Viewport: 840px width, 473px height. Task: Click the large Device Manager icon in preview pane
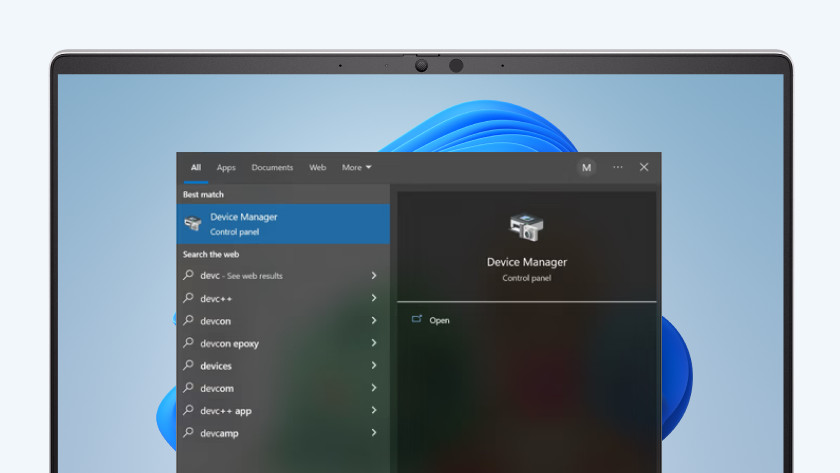tap(526, 227)
